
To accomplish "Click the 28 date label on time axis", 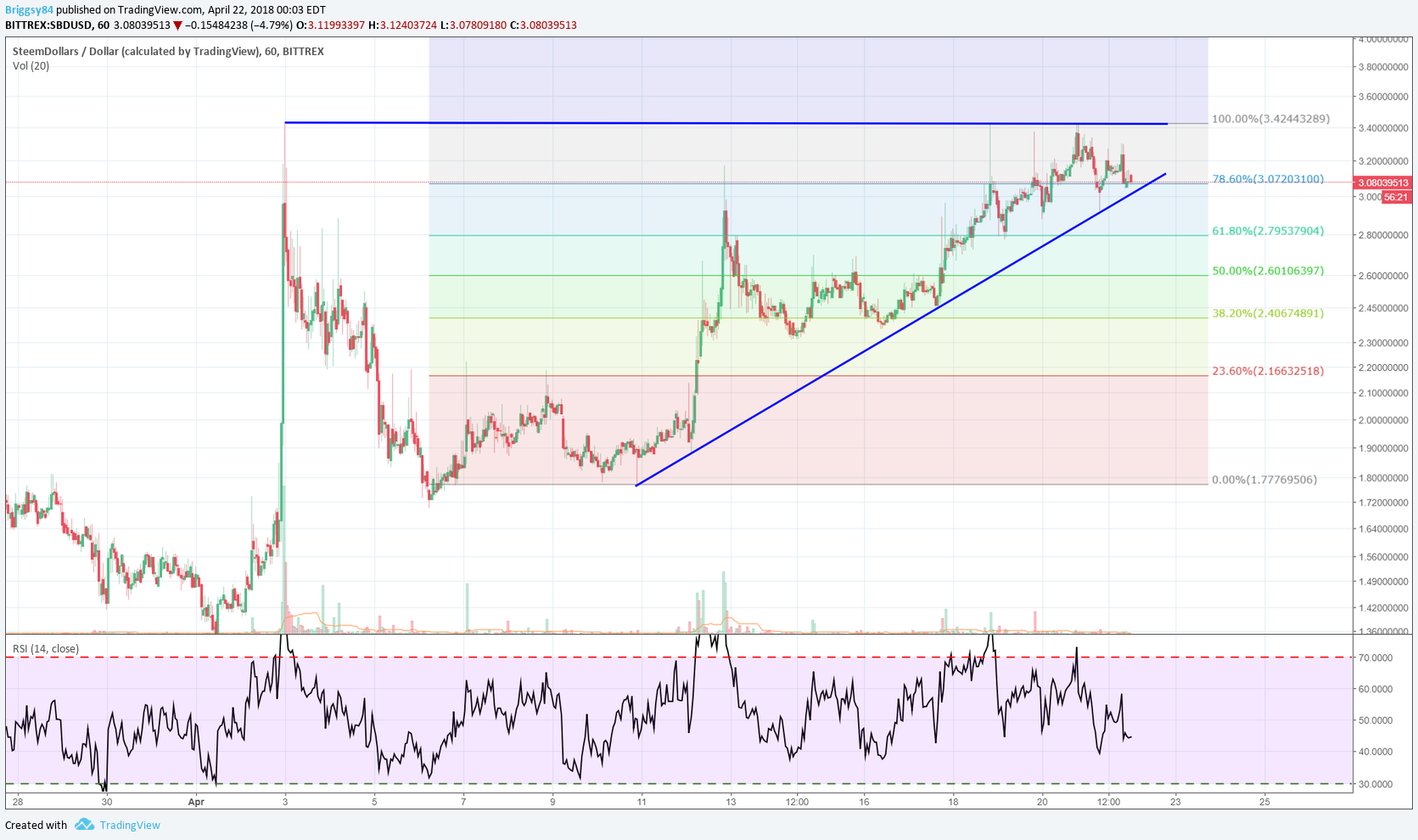I will pyautogui.click(x=18, y=801).
